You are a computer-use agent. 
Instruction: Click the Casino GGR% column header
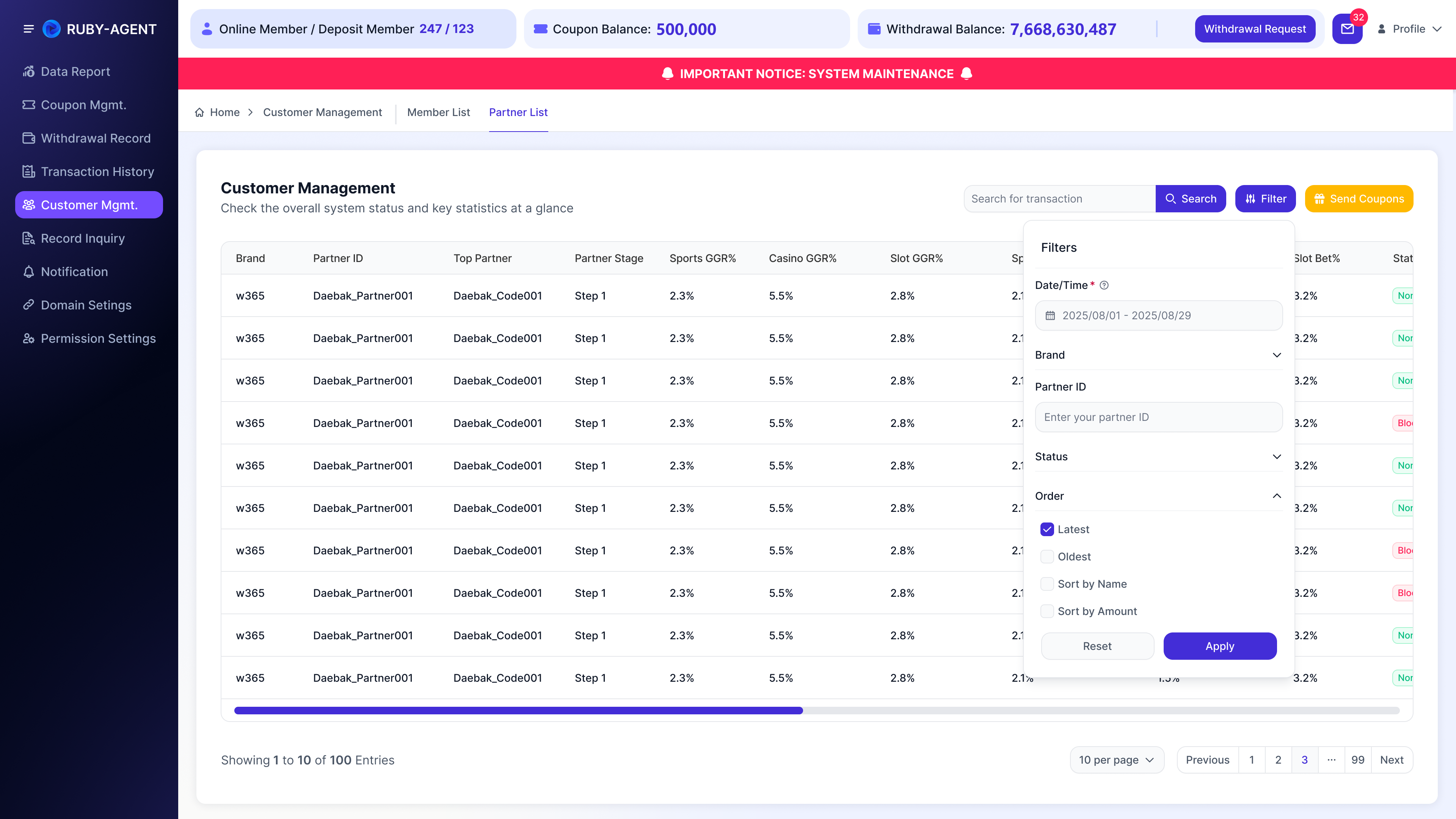802,258
